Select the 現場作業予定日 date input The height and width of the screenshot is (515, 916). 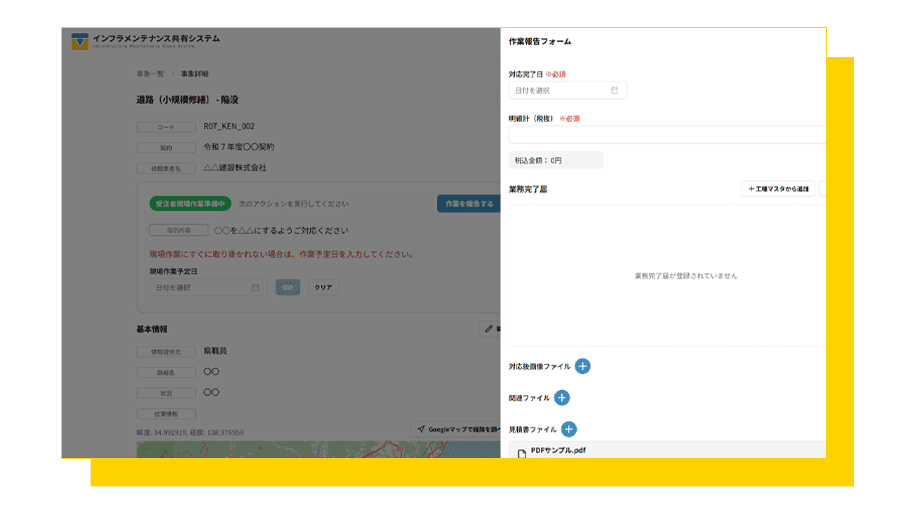coord(208,287)
